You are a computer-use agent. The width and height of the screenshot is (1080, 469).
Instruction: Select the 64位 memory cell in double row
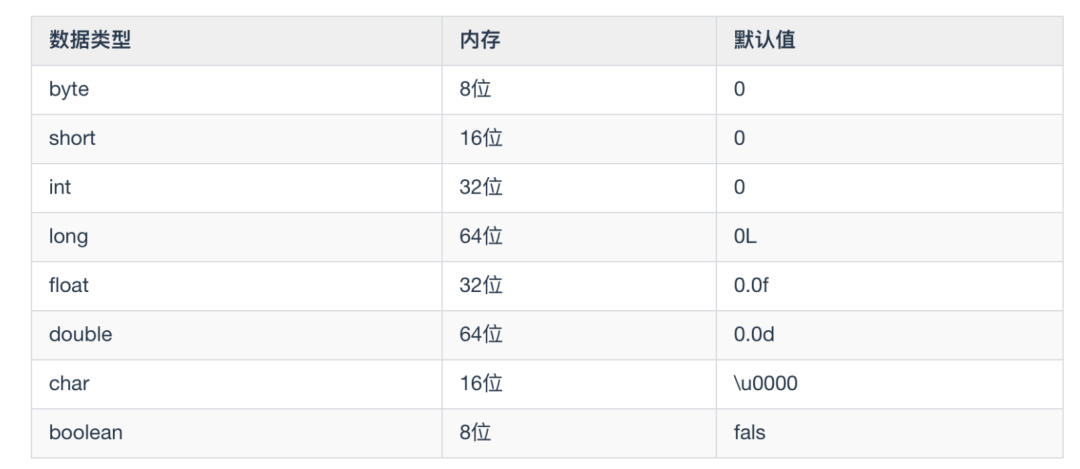coord(481,335)
